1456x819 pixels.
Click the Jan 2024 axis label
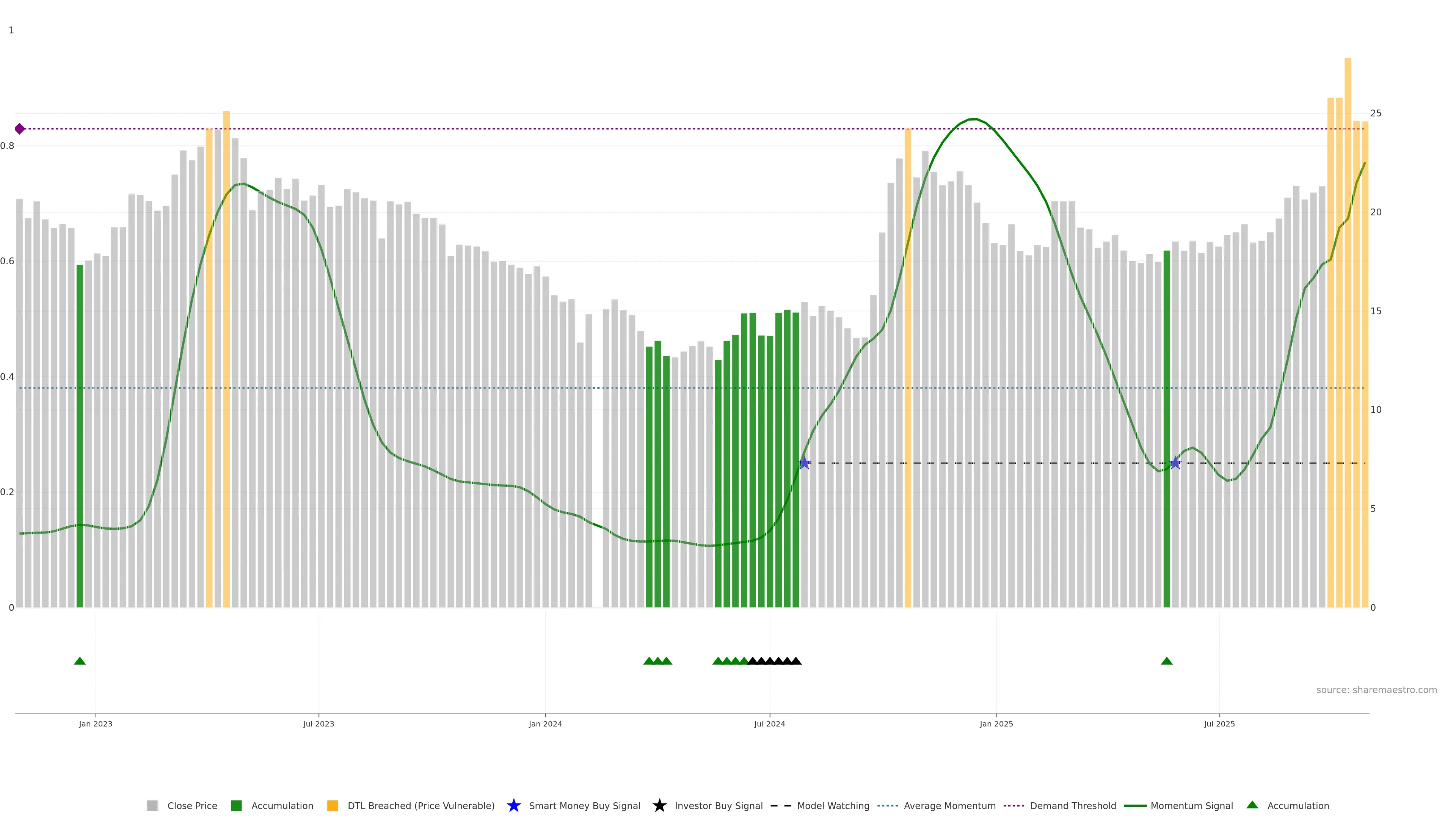pos(545,724)
